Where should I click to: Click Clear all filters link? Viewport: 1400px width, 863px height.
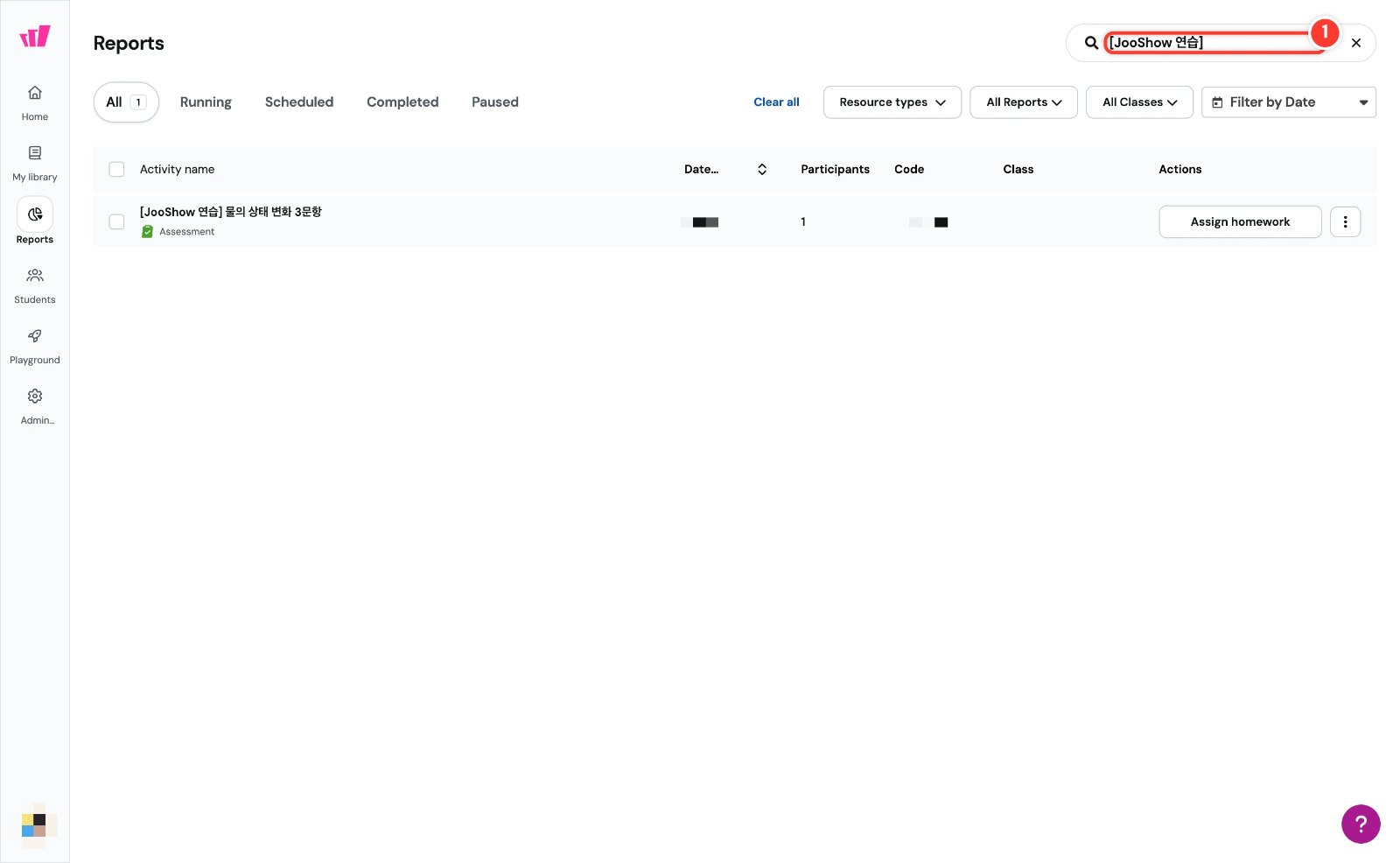pos(776,102)
